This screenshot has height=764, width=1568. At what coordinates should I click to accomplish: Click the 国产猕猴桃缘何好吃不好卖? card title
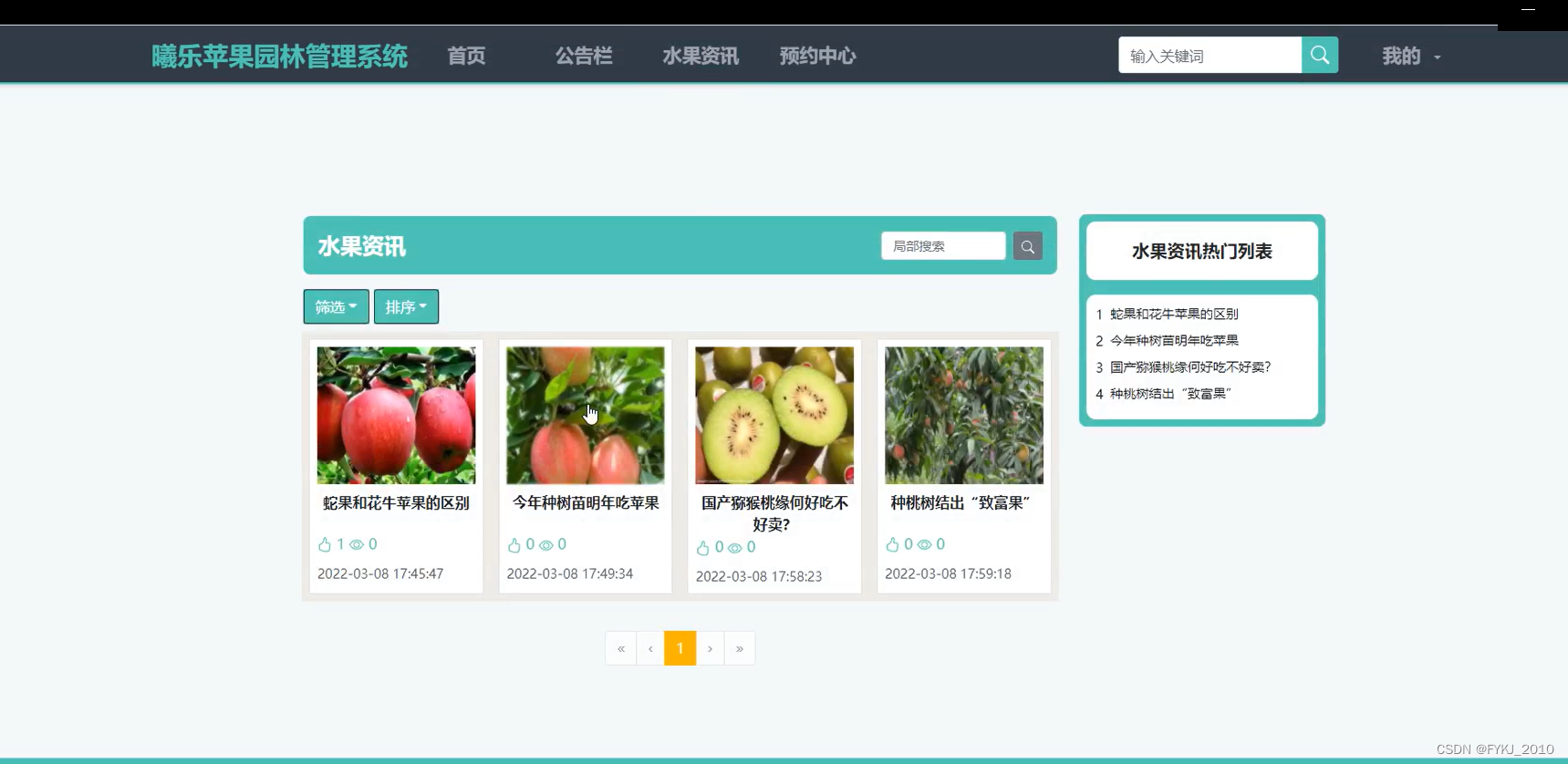774,513
